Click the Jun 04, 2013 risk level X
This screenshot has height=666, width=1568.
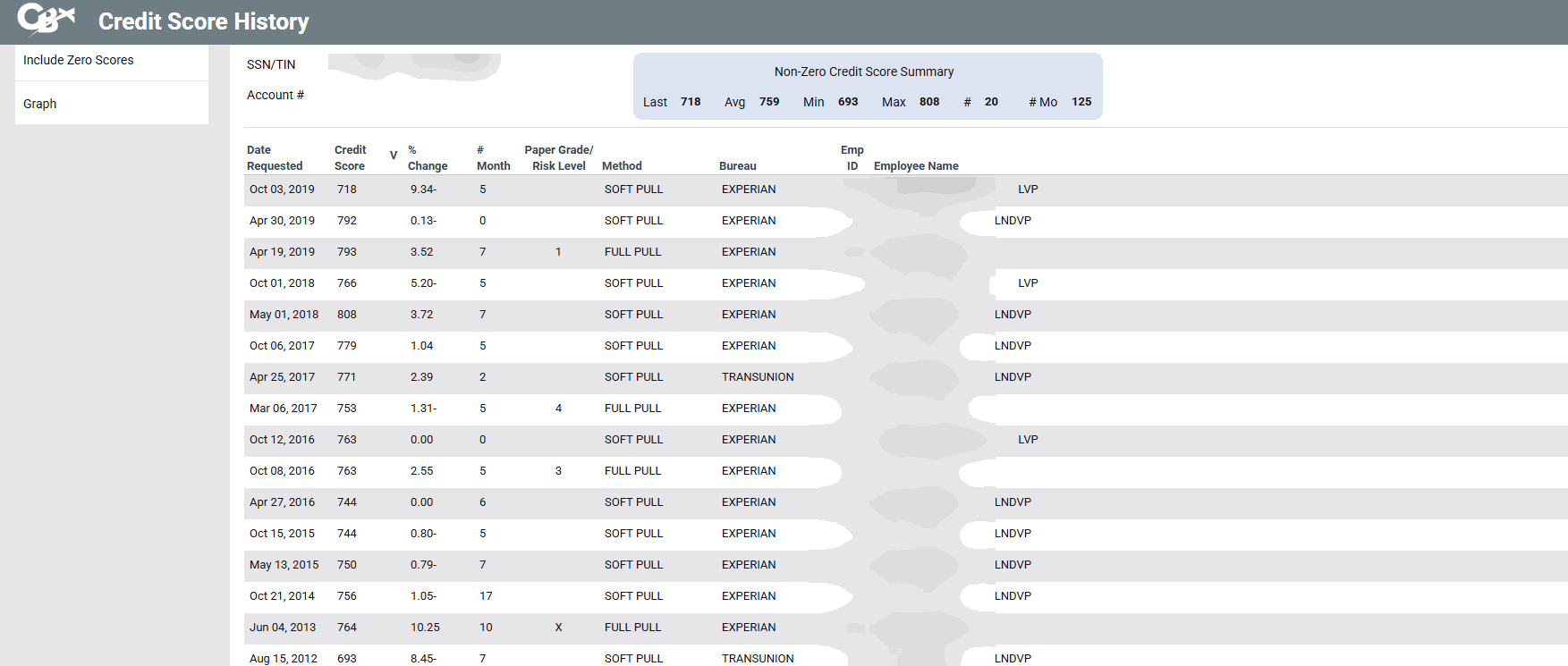[558, 628]
